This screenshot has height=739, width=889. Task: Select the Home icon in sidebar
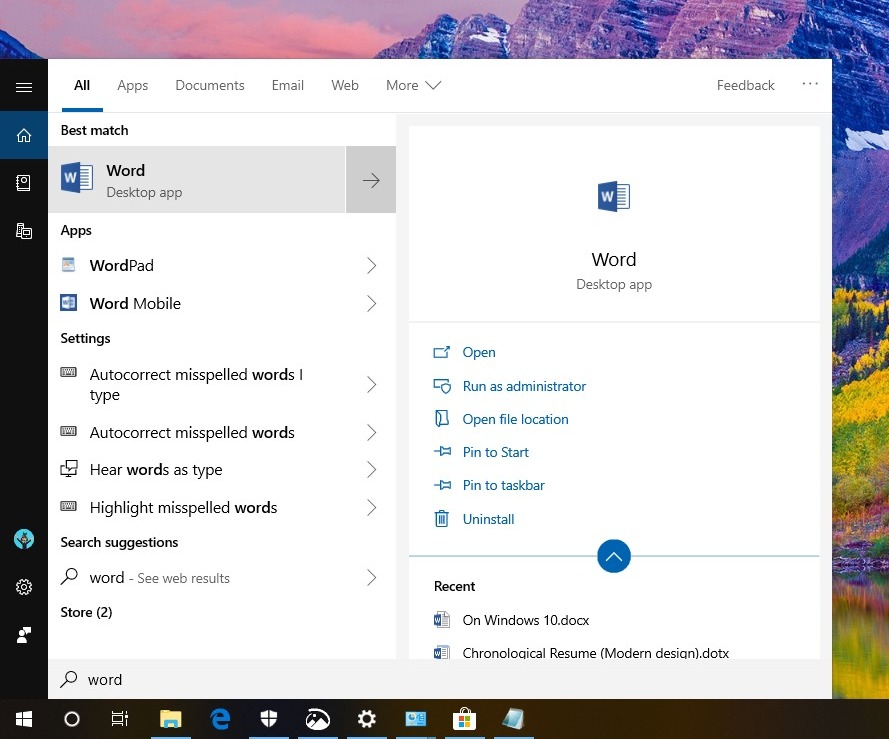coord(24,136)
